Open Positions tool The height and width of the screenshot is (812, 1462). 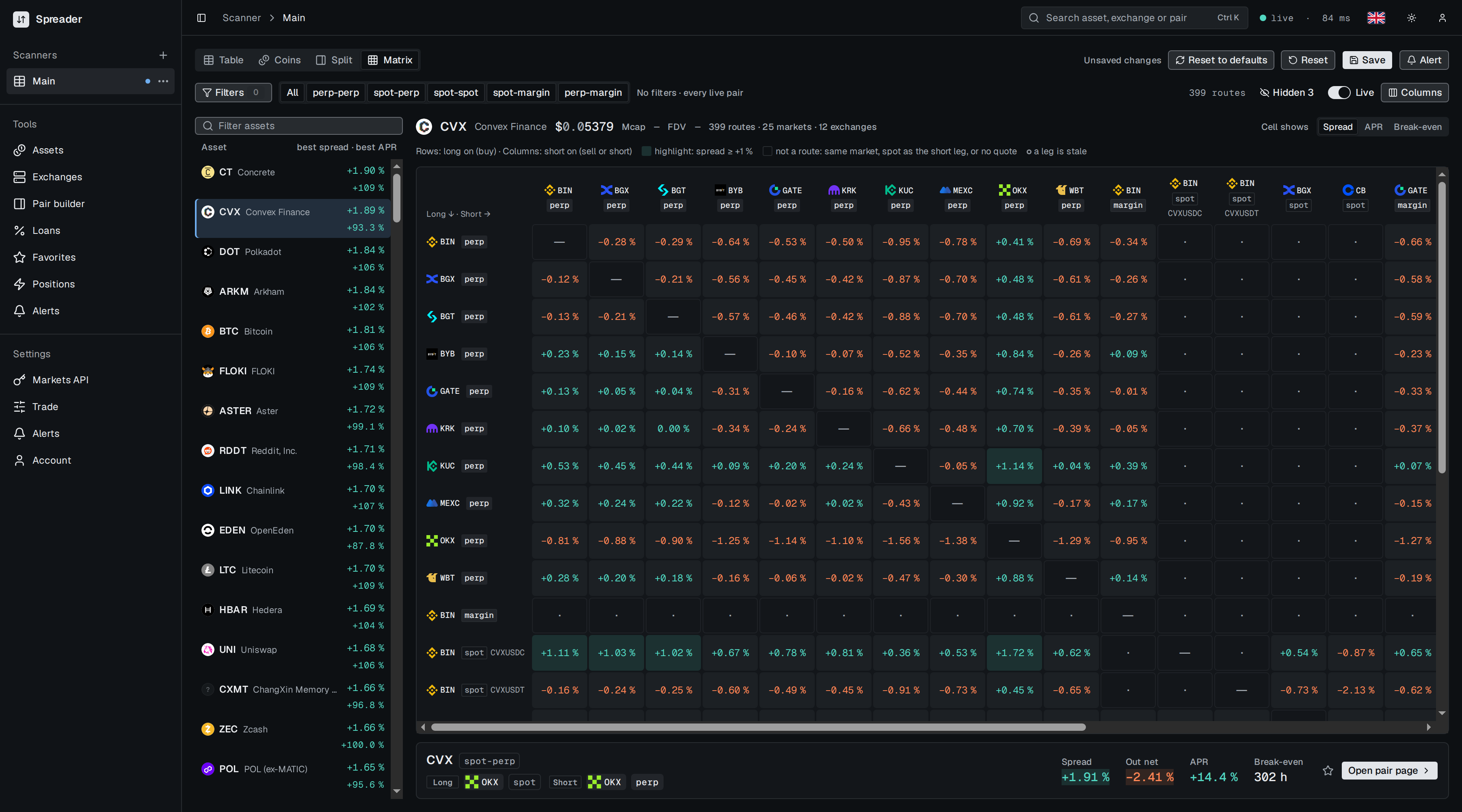[91, 284]
